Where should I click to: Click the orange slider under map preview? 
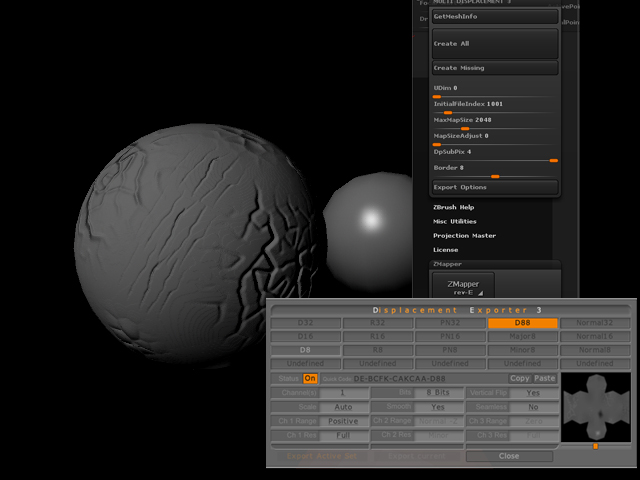pos(596,446)
